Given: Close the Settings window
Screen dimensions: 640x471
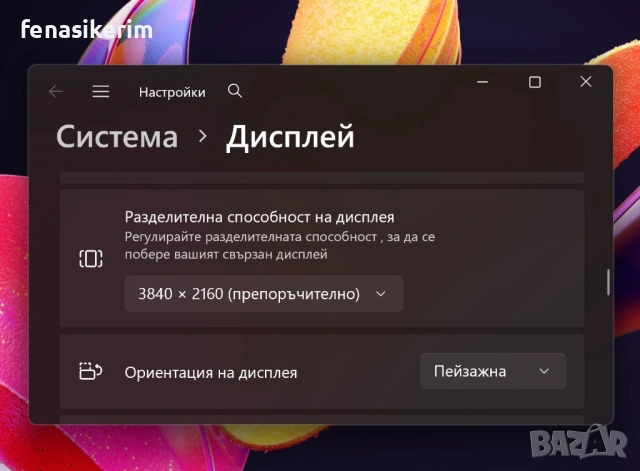Looking at the screenshot, I should (x=586, y=82).
